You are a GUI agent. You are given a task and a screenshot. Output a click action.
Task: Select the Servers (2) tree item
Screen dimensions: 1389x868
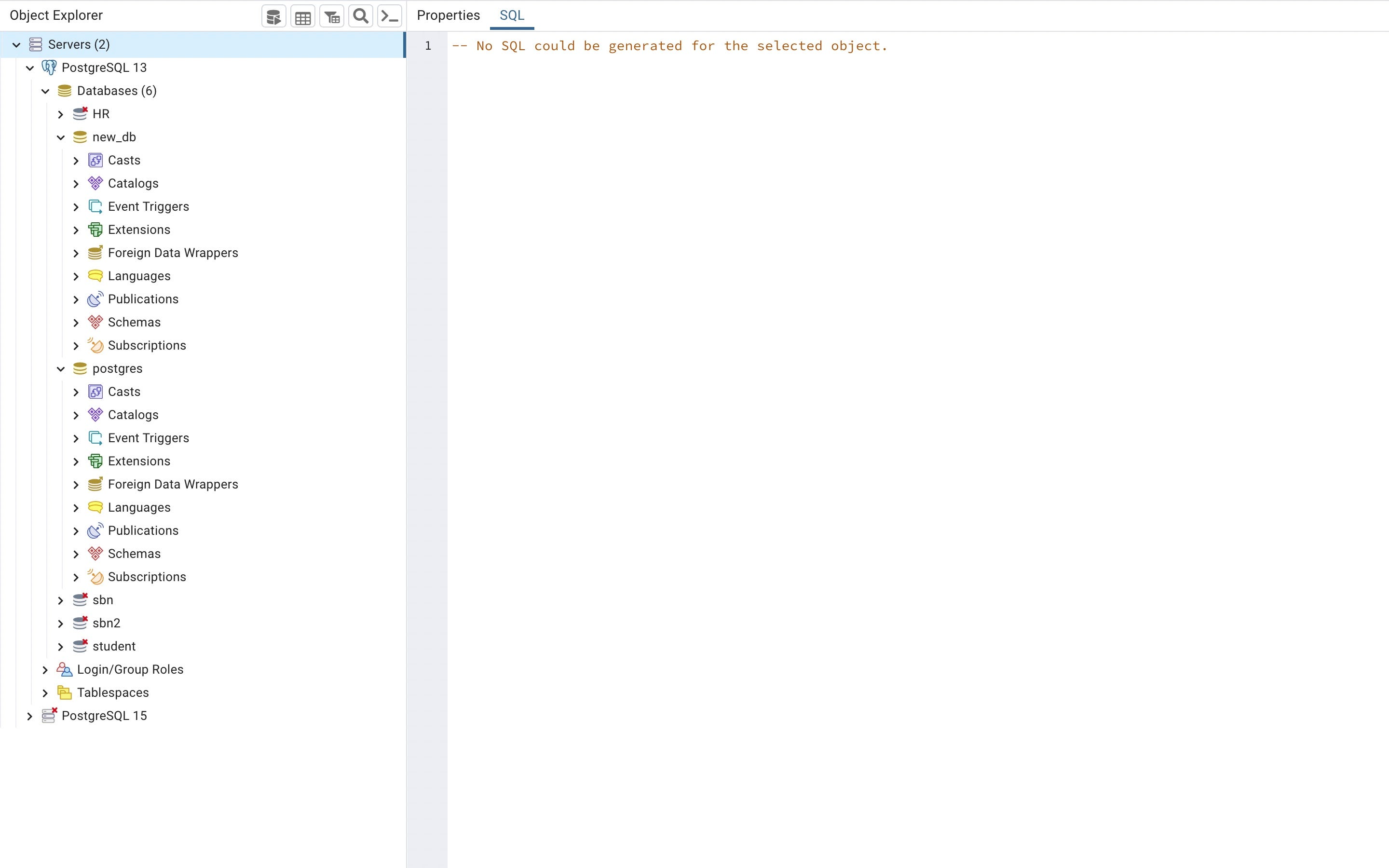tap(79, 45)
